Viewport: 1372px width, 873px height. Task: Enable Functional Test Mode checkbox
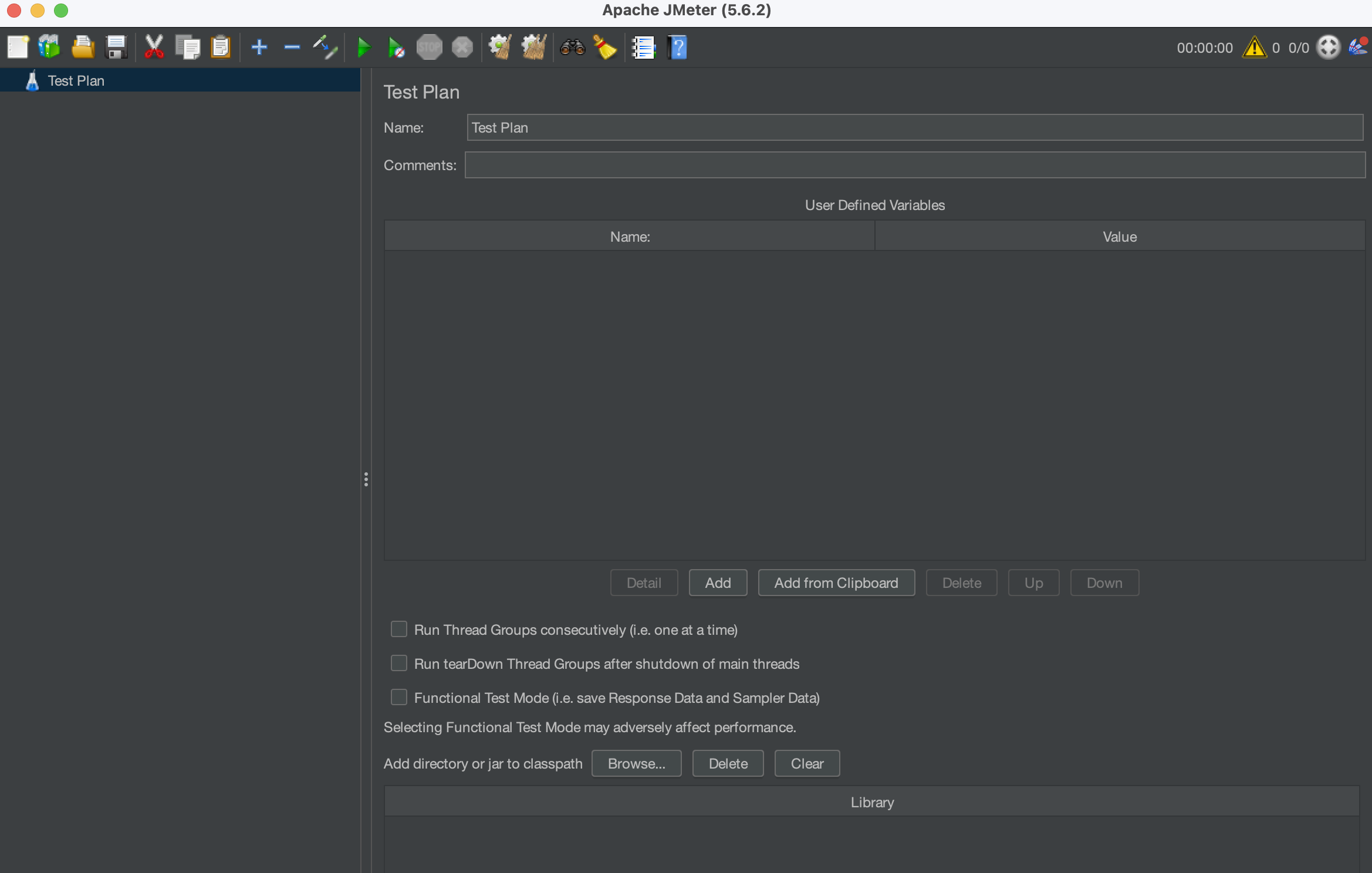coord(399,698)
